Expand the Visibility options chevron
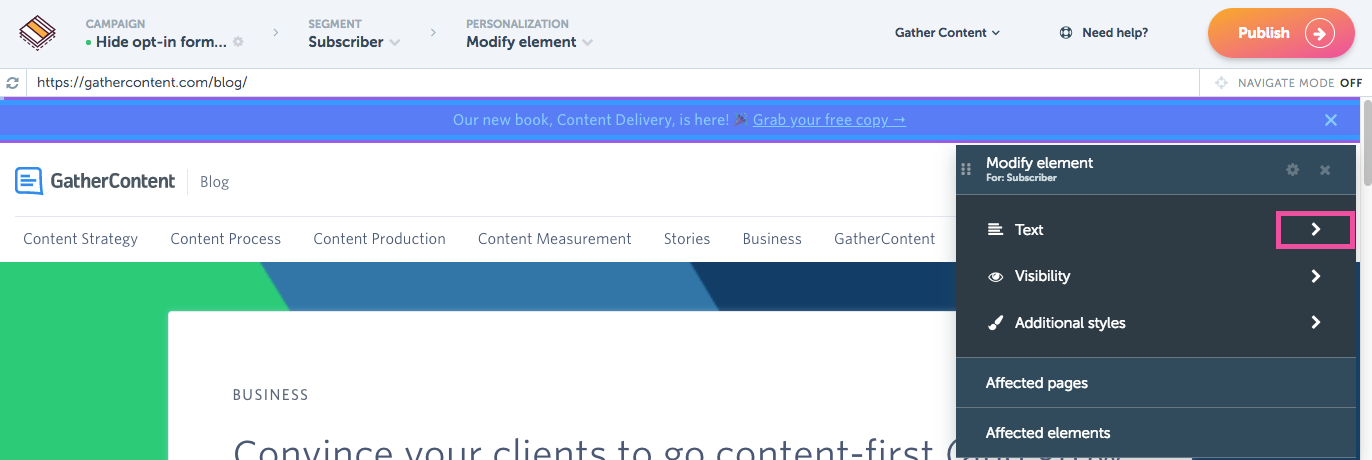Screen dimensions: 1372x460 click(1316, 276)
